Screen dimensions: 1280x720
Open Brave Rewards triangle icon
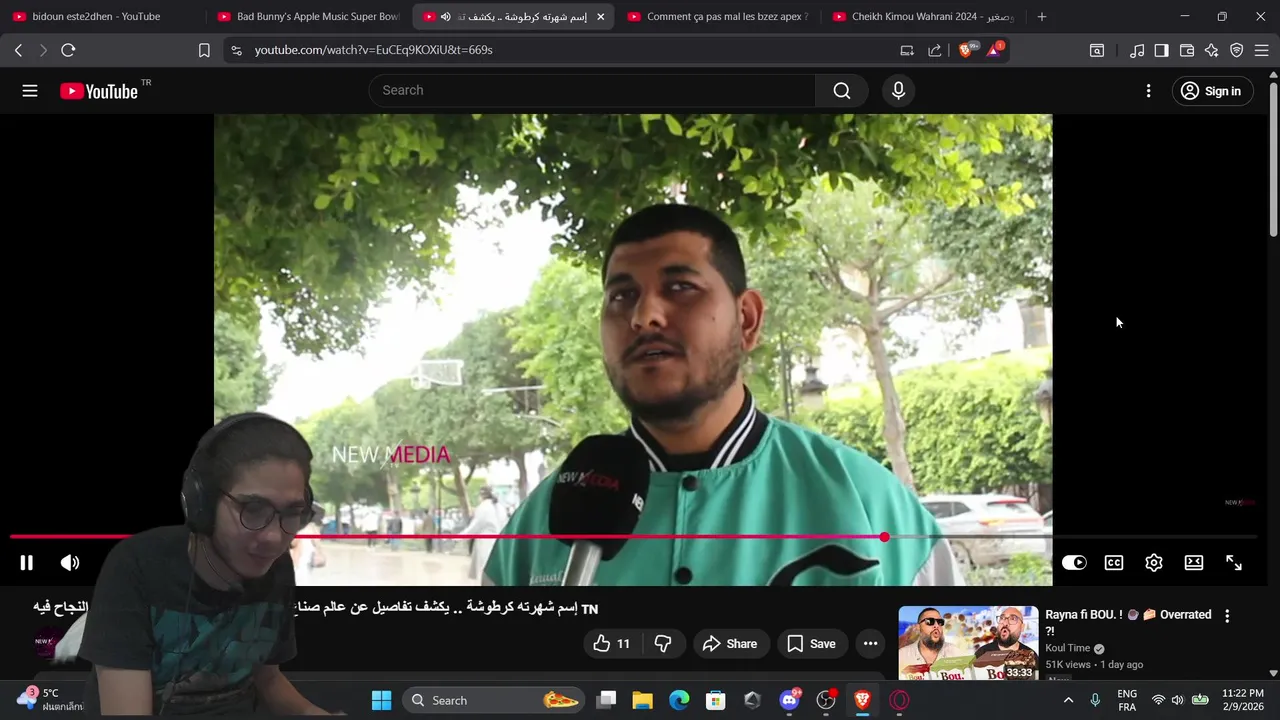(x=995, y=50)
